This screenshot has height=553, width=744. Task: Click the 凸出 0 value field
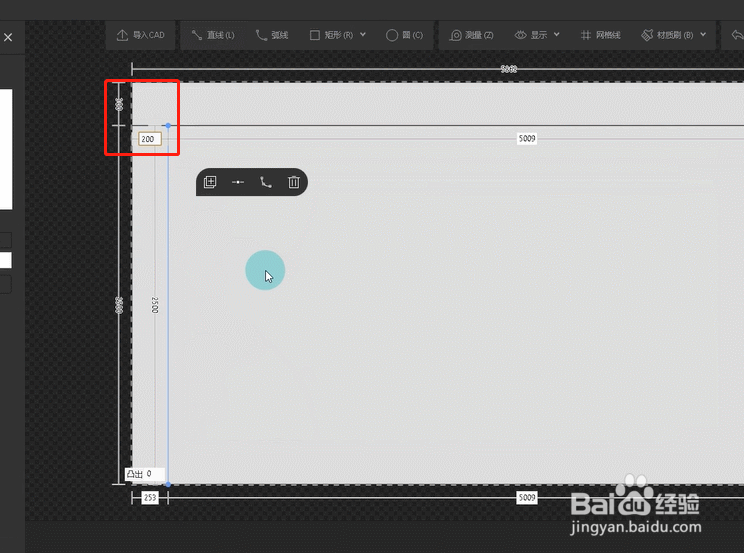pos(145,474)
